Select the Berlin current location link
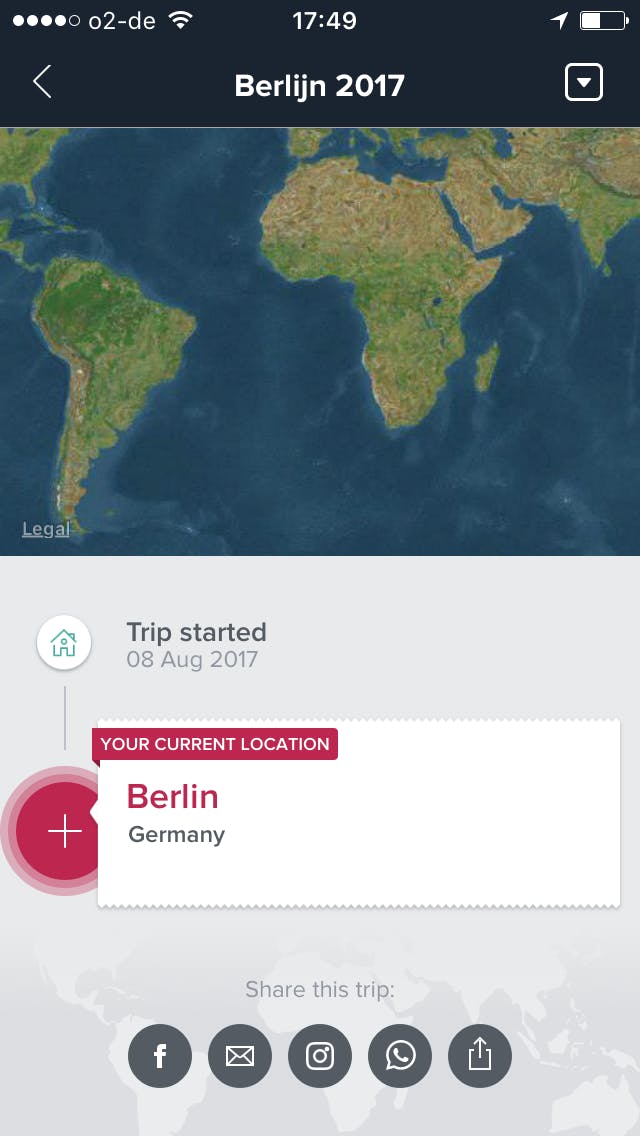 (172, 797)
